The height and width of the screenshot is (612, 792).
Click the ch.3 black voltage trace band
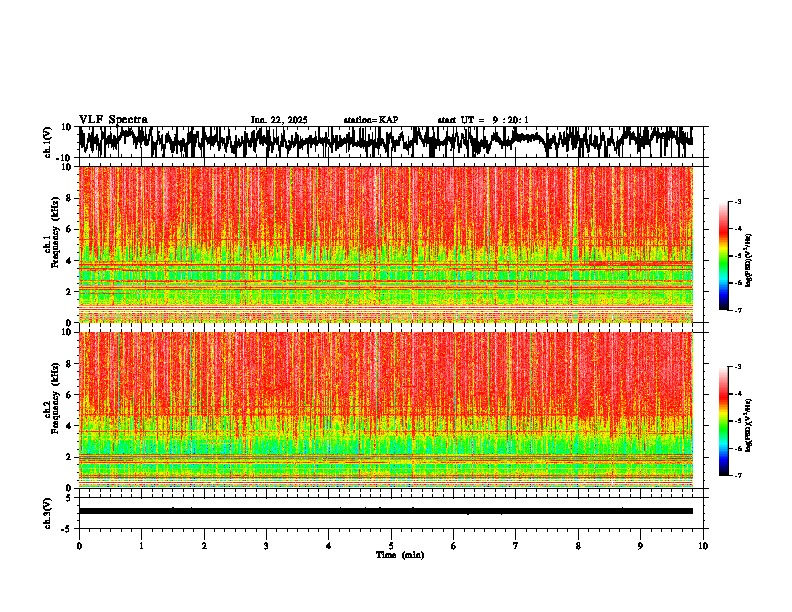(x=386, y=511)
